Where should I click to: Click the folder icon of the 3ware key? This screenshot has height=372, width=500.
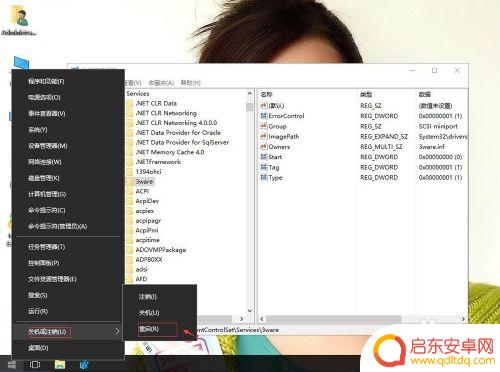pos(130,182)
